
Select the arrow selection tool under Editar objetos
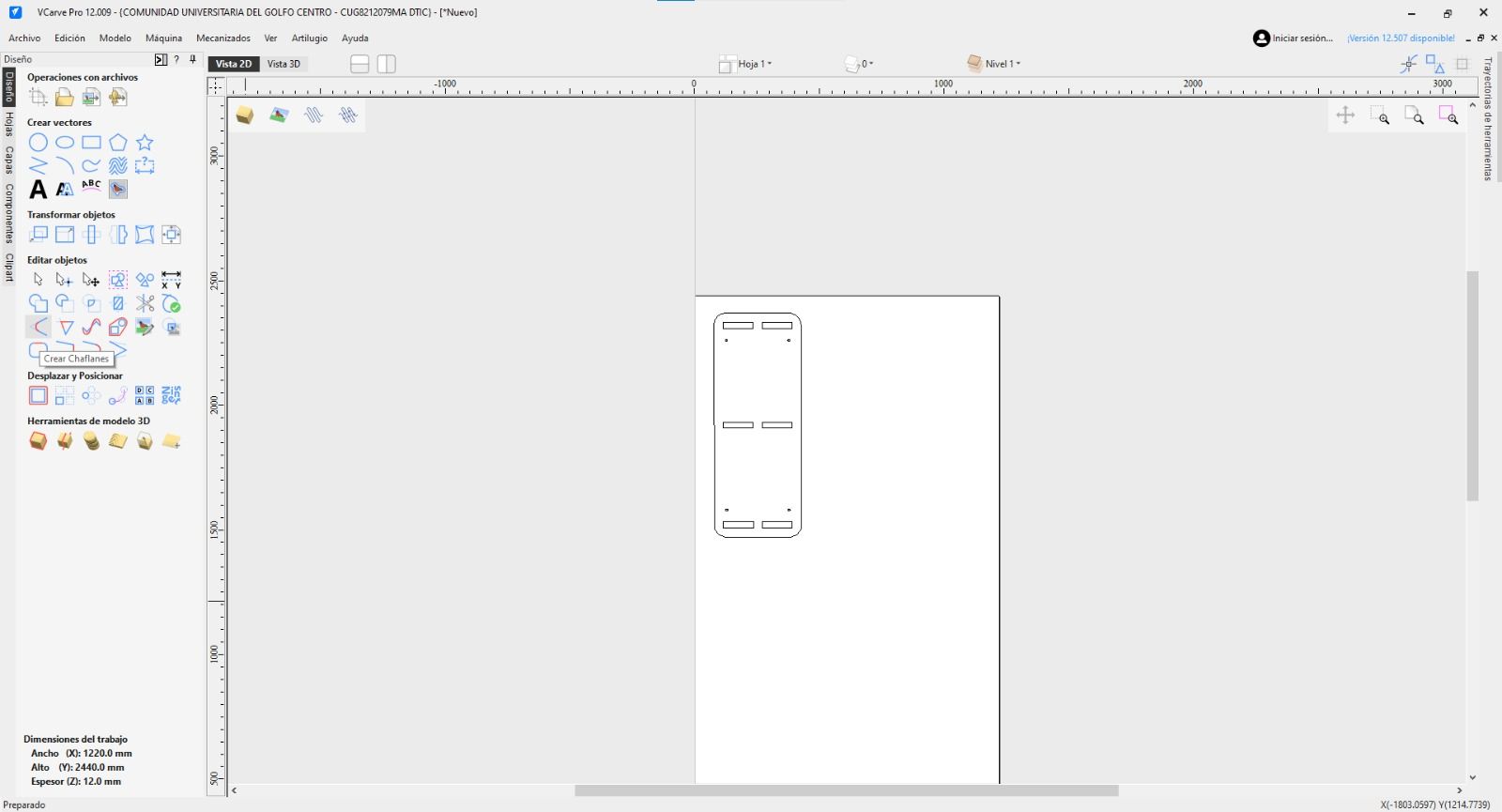click(38, 280)
